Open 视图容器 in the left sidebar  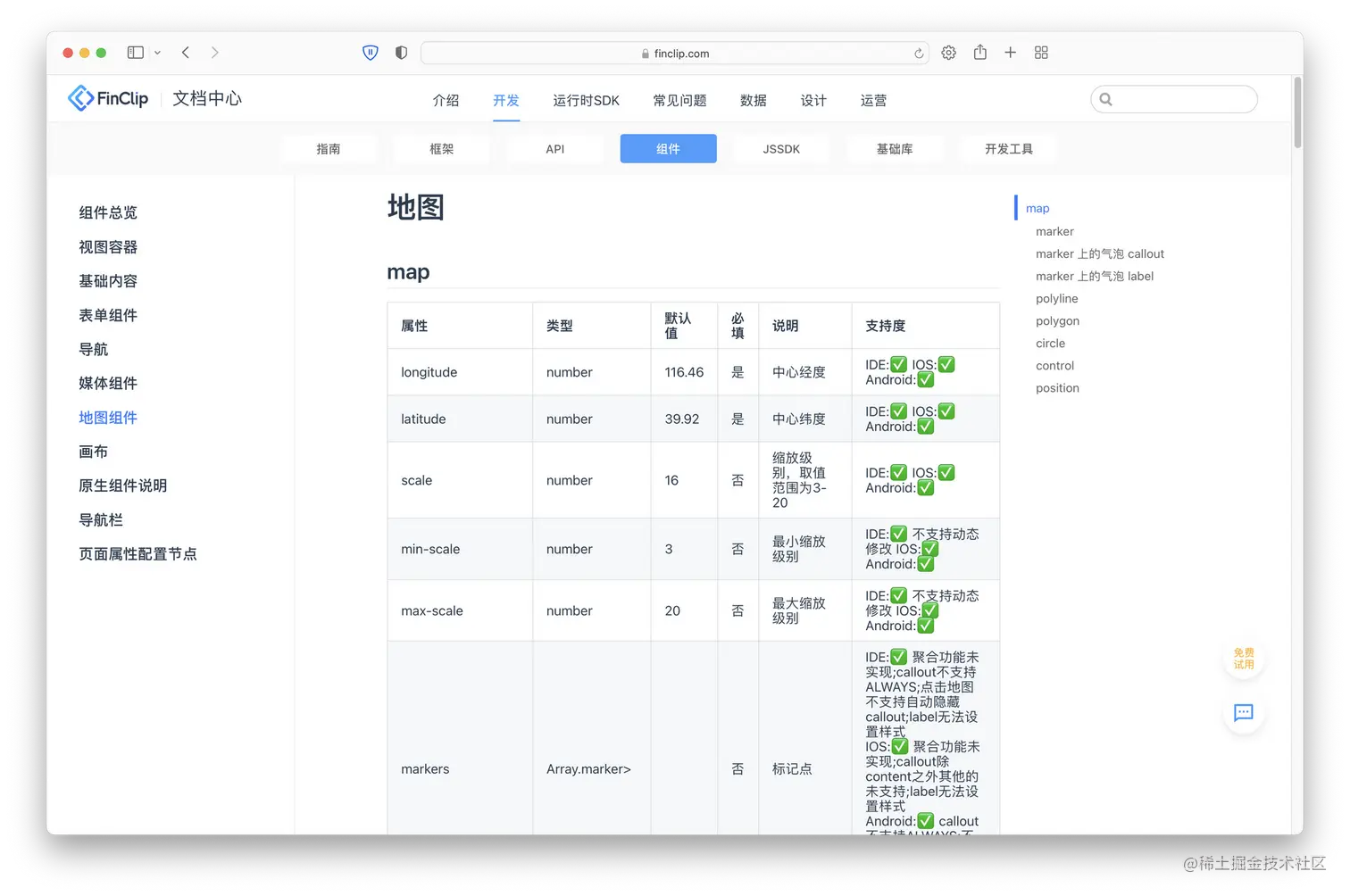tap(108, 247)
